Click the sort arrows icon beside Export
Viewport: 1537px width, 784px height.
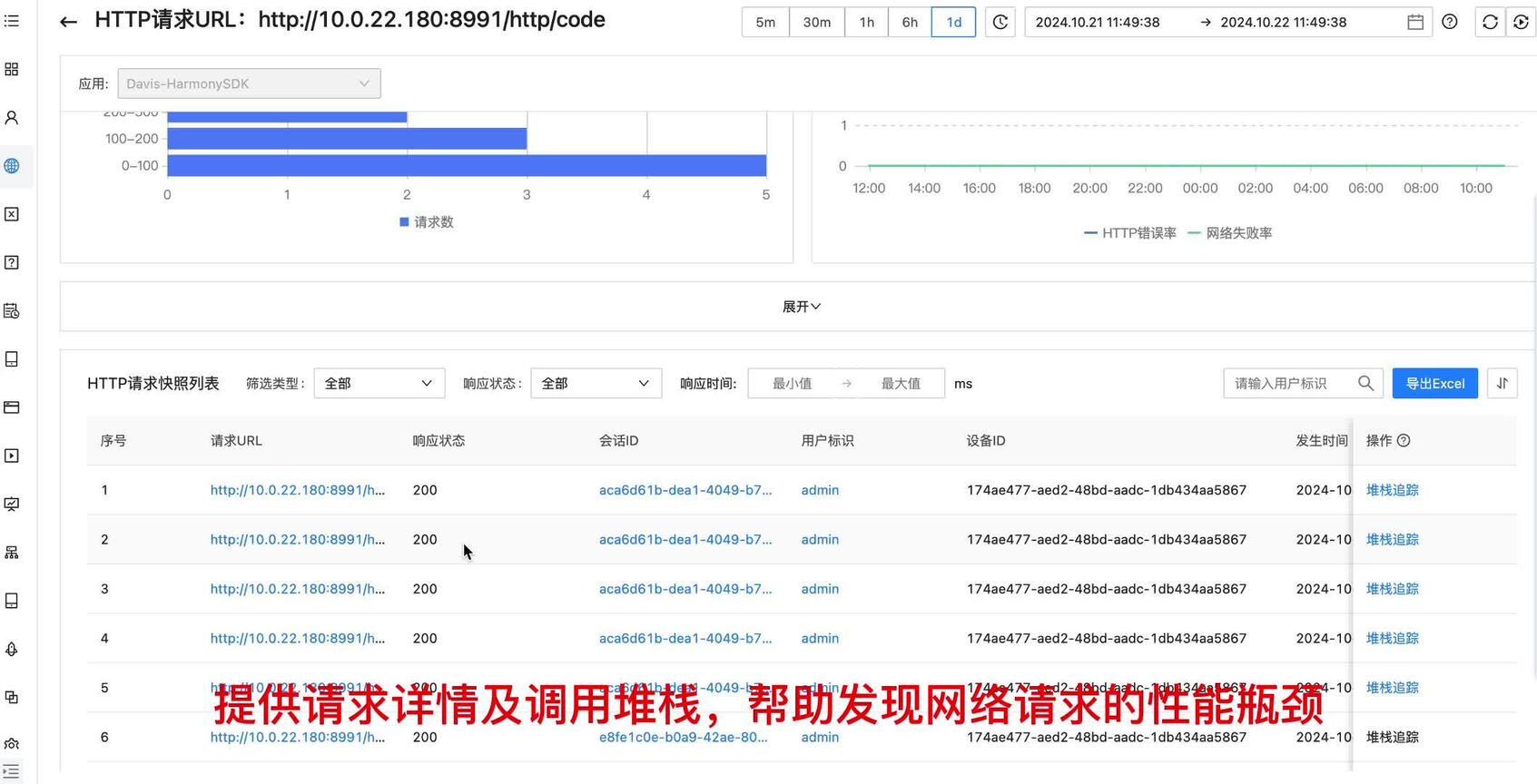(1503, 383)
